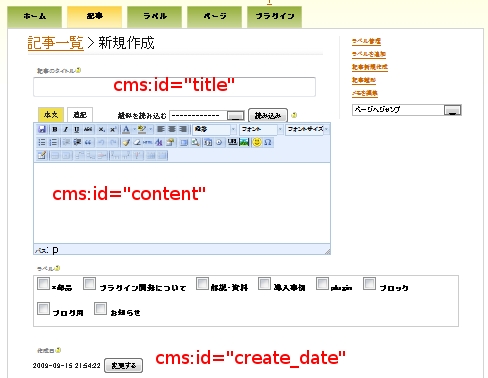The image size is (488, 378).
Task: Check the 導入事例 label checkbox
Action: pyautogui.click(x=264, y=284)
